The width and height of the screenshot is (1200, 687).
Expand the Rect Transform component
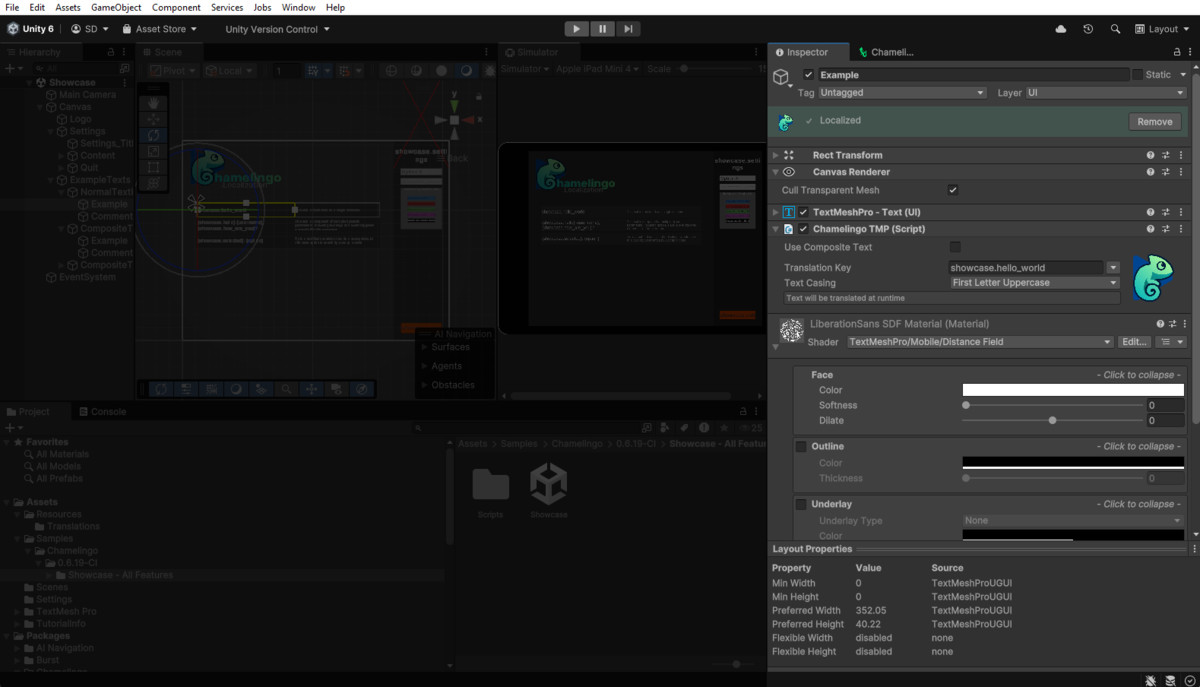775,155
